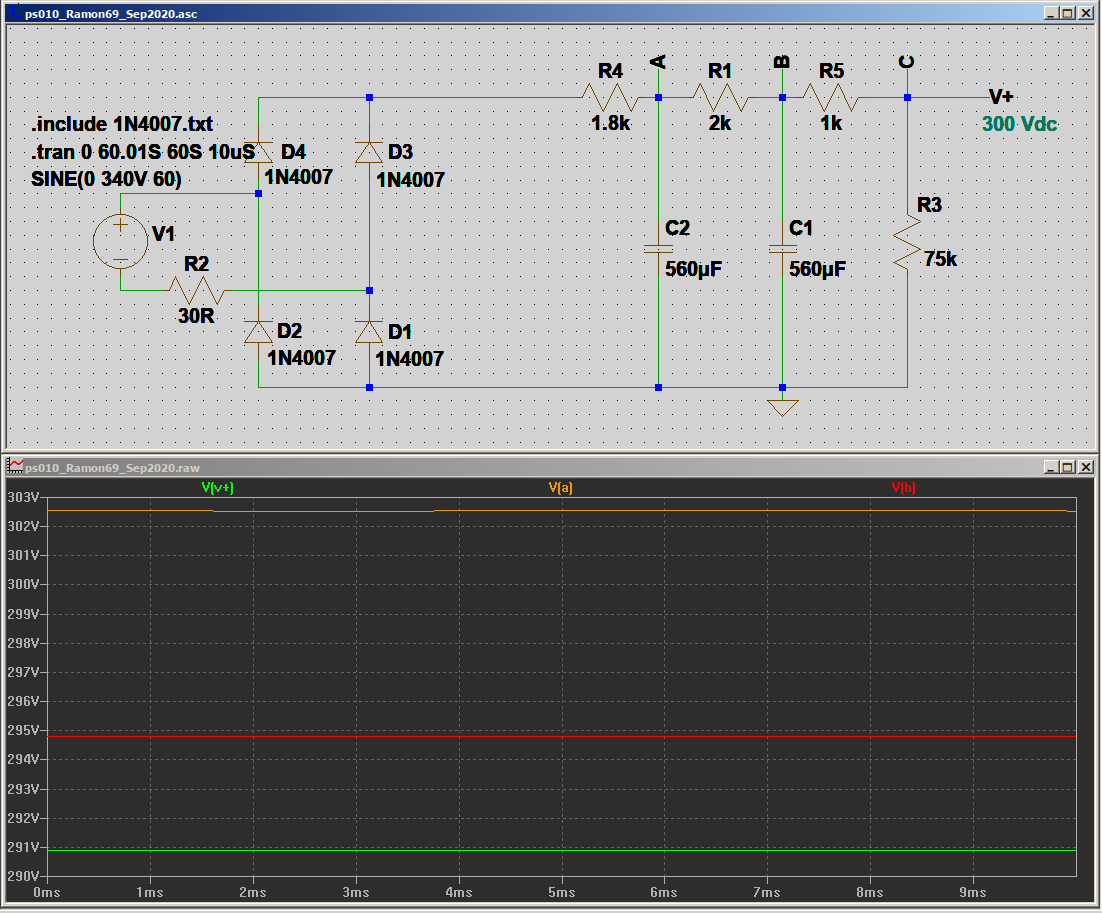The width and height of the screenshot is (1102, 913).
Task: Click the 1N4007 label under D1
Action: pos(410,359)
